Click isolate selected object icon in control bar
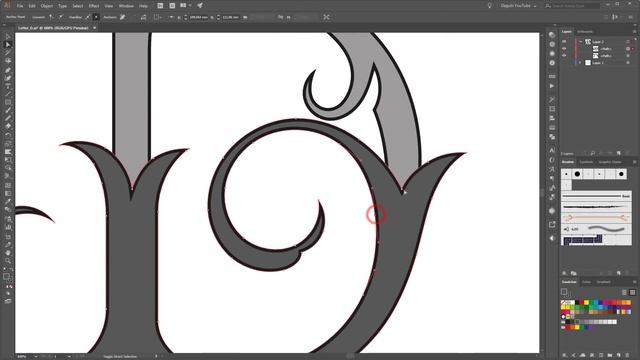The height and width of the screenshot is (360, 640). pyautogui.click(x=326, y=17)
